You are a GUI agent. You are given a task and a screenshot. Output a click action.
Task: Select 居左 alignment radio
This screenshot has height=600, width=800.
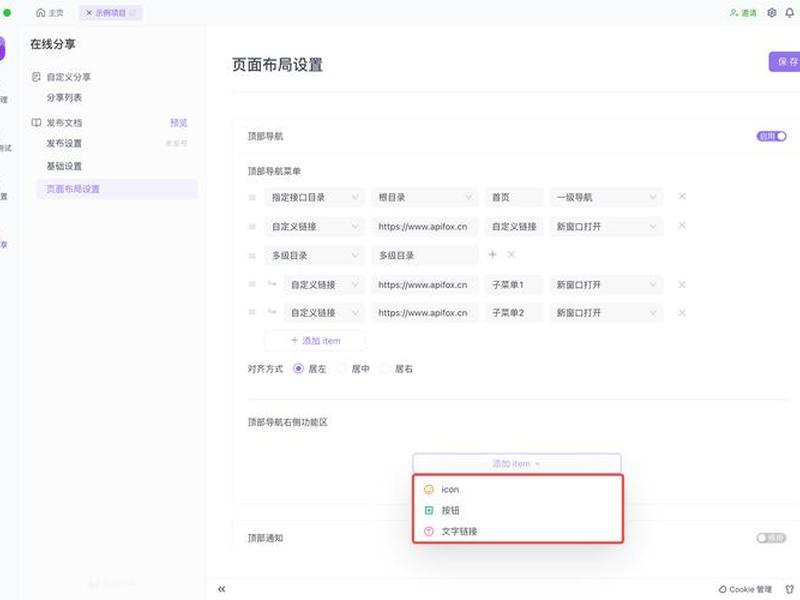(298, 368)
